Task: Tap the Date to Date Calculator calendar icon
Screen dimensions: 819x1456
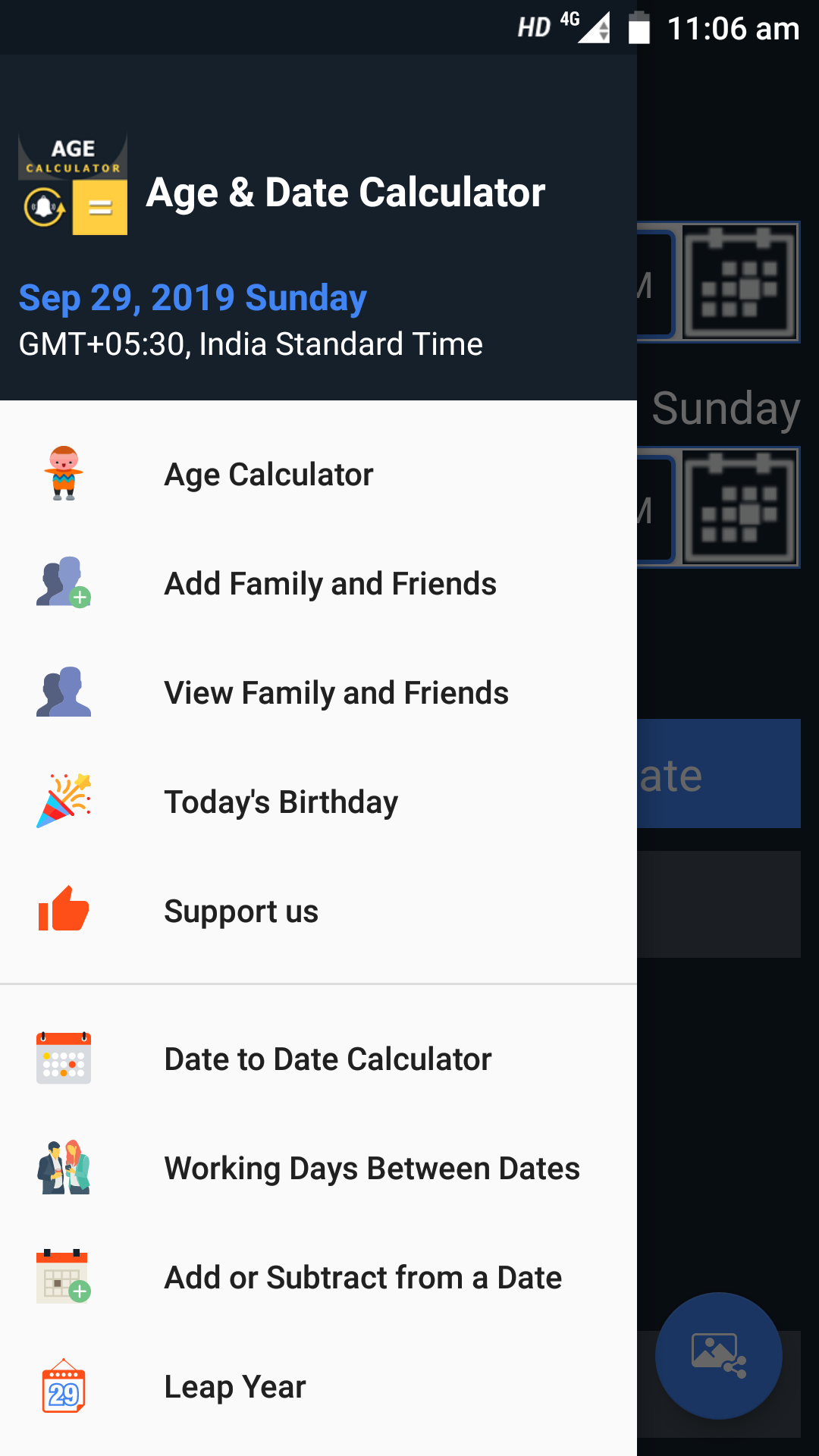Action: coord(64,1058)
